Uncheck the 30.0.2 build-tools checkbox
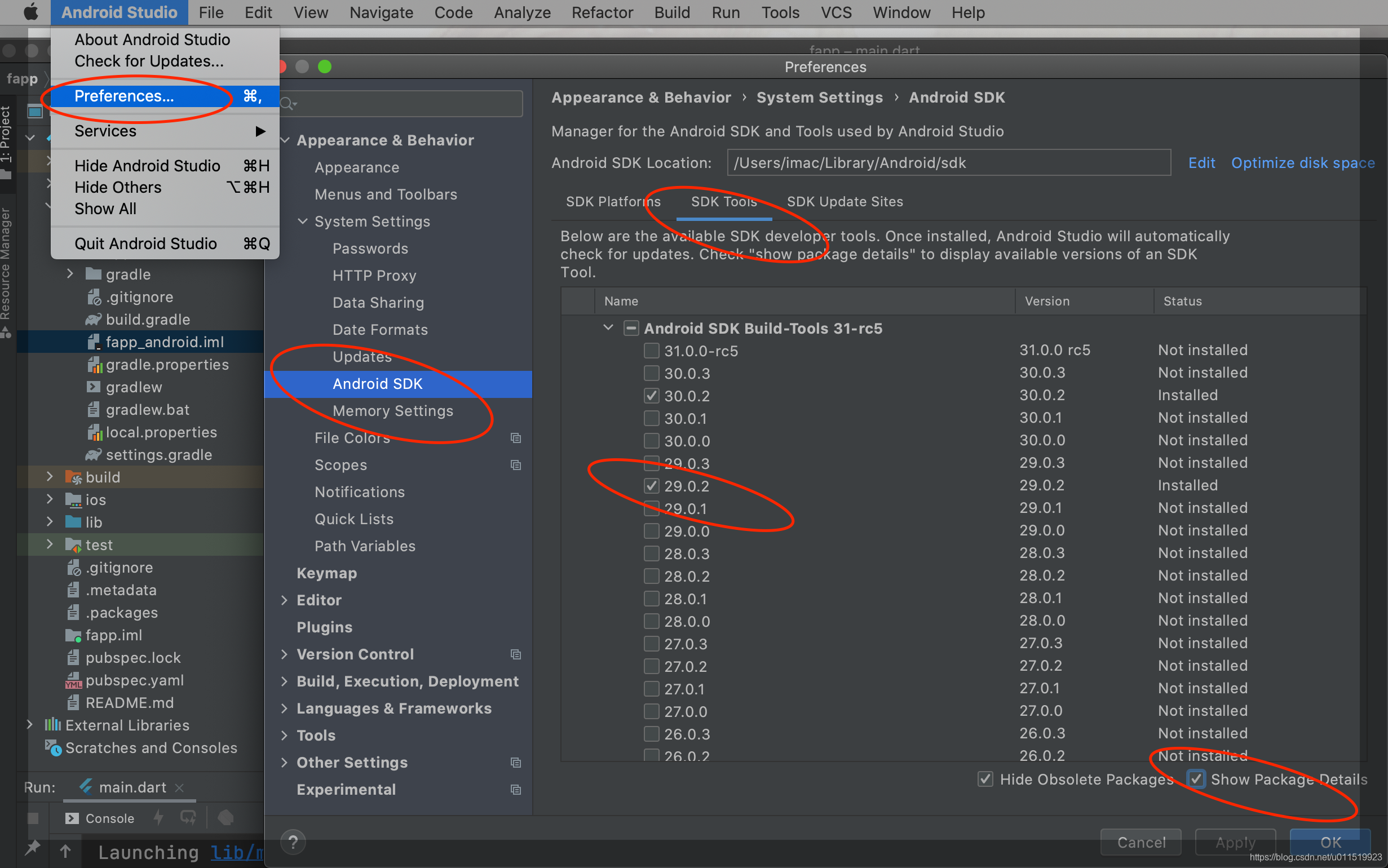The width and height of the screenshot is (1388, 868). [x=651, y=396]
